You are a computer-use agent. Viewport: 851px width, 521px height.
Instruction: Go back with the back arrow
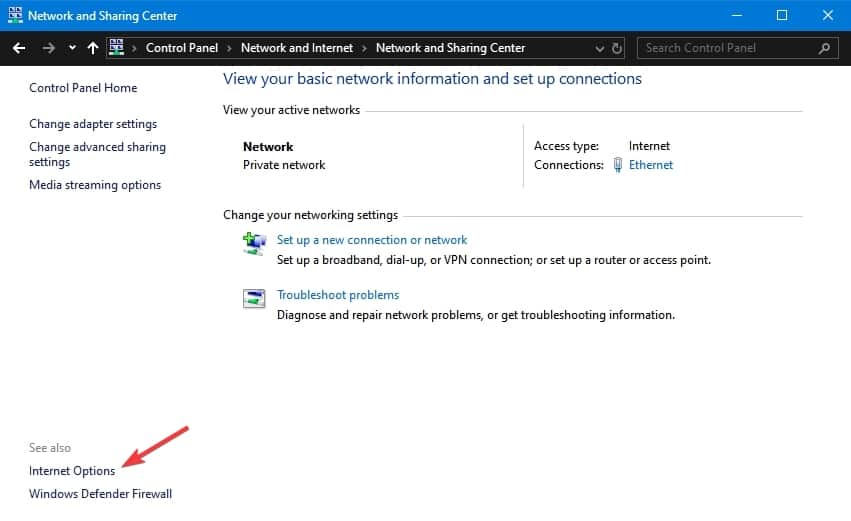[x=19, y=48]
